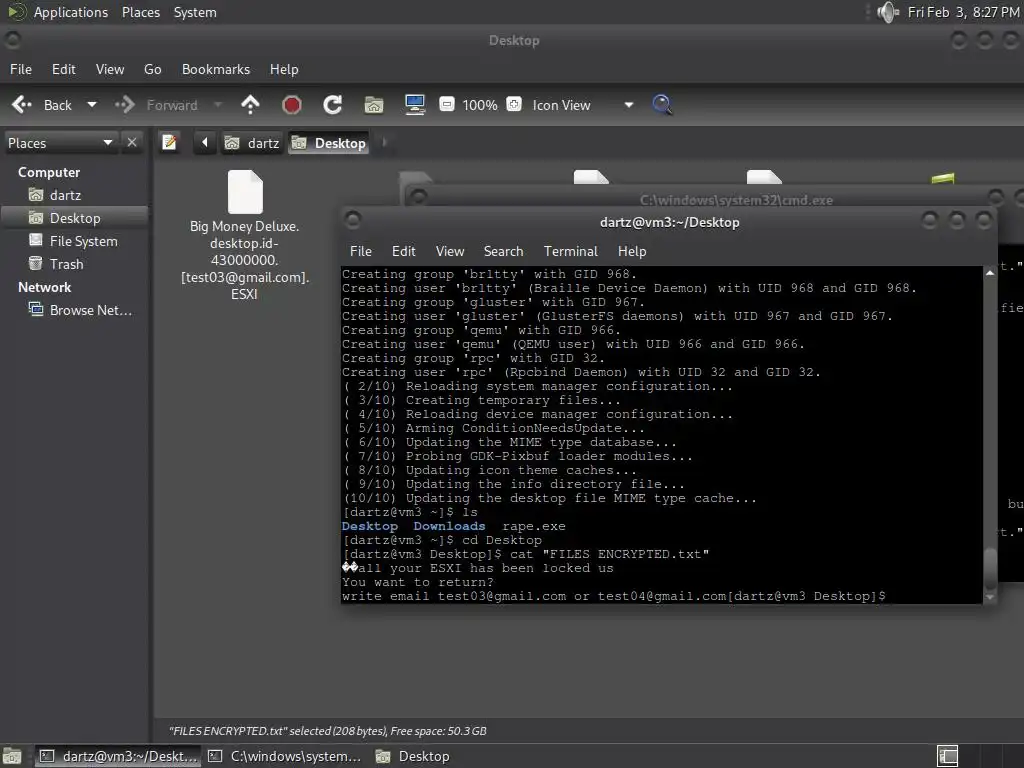The width and height of the screenshot is (1024, 768).
Task: Open the file manager Go menu
Action: point(153,69)
